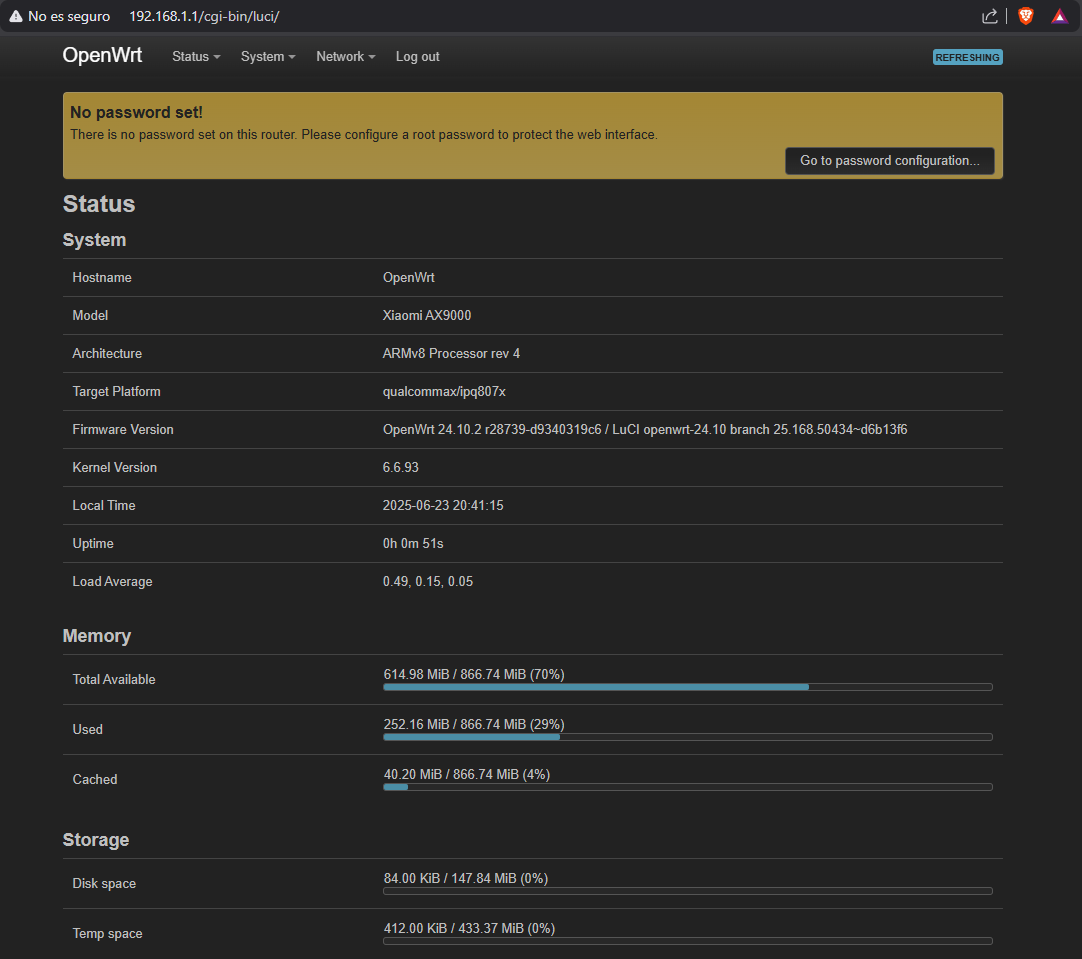Toggle the REFRESHING status badge
This screenshot has width=1082, height=959.
coord(967,58)
